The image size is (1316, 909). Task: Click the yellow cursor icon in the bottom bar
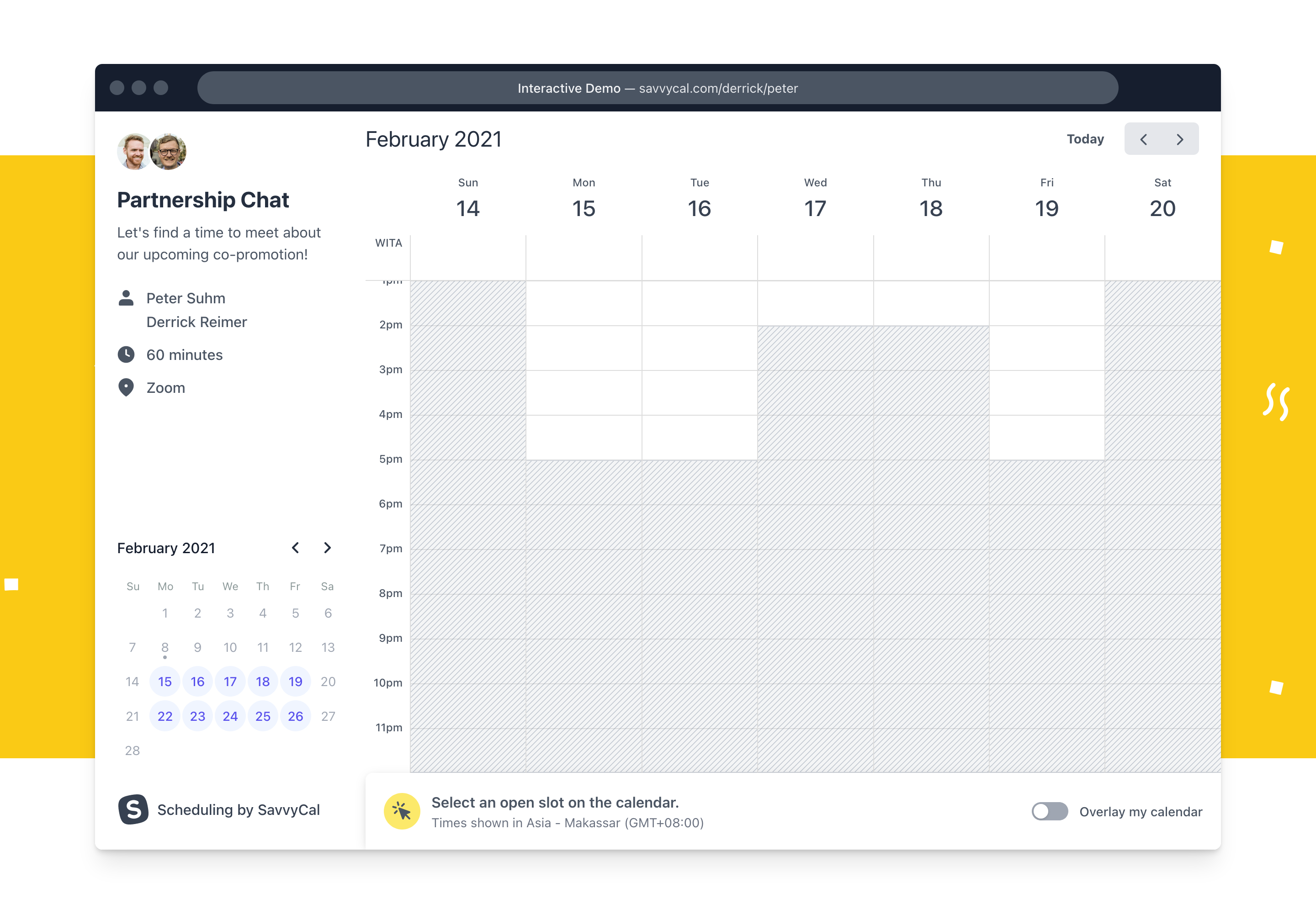click(402, 811)
